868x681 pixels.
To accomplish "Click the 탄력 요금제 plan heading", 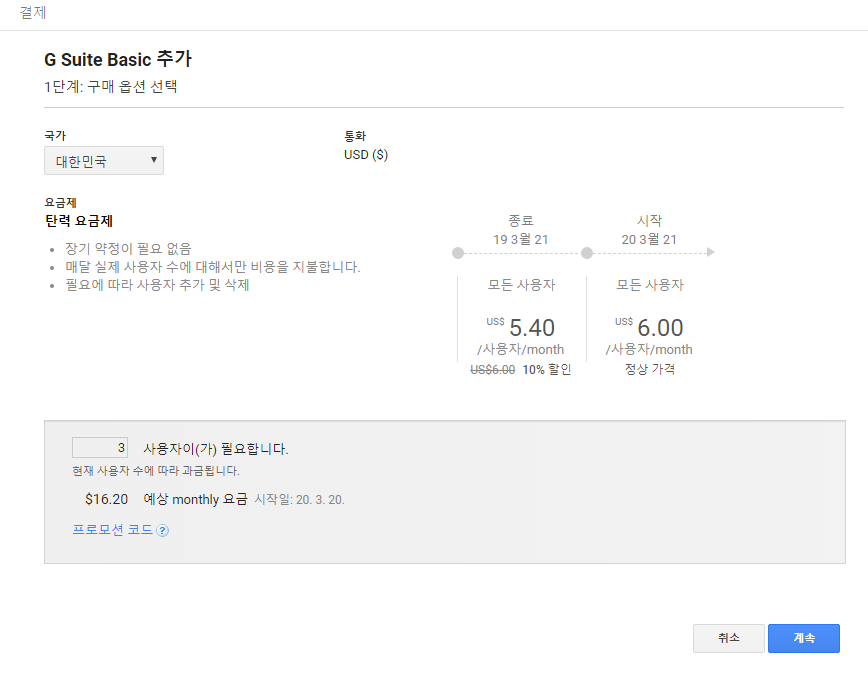I will [x=79, y=221].
